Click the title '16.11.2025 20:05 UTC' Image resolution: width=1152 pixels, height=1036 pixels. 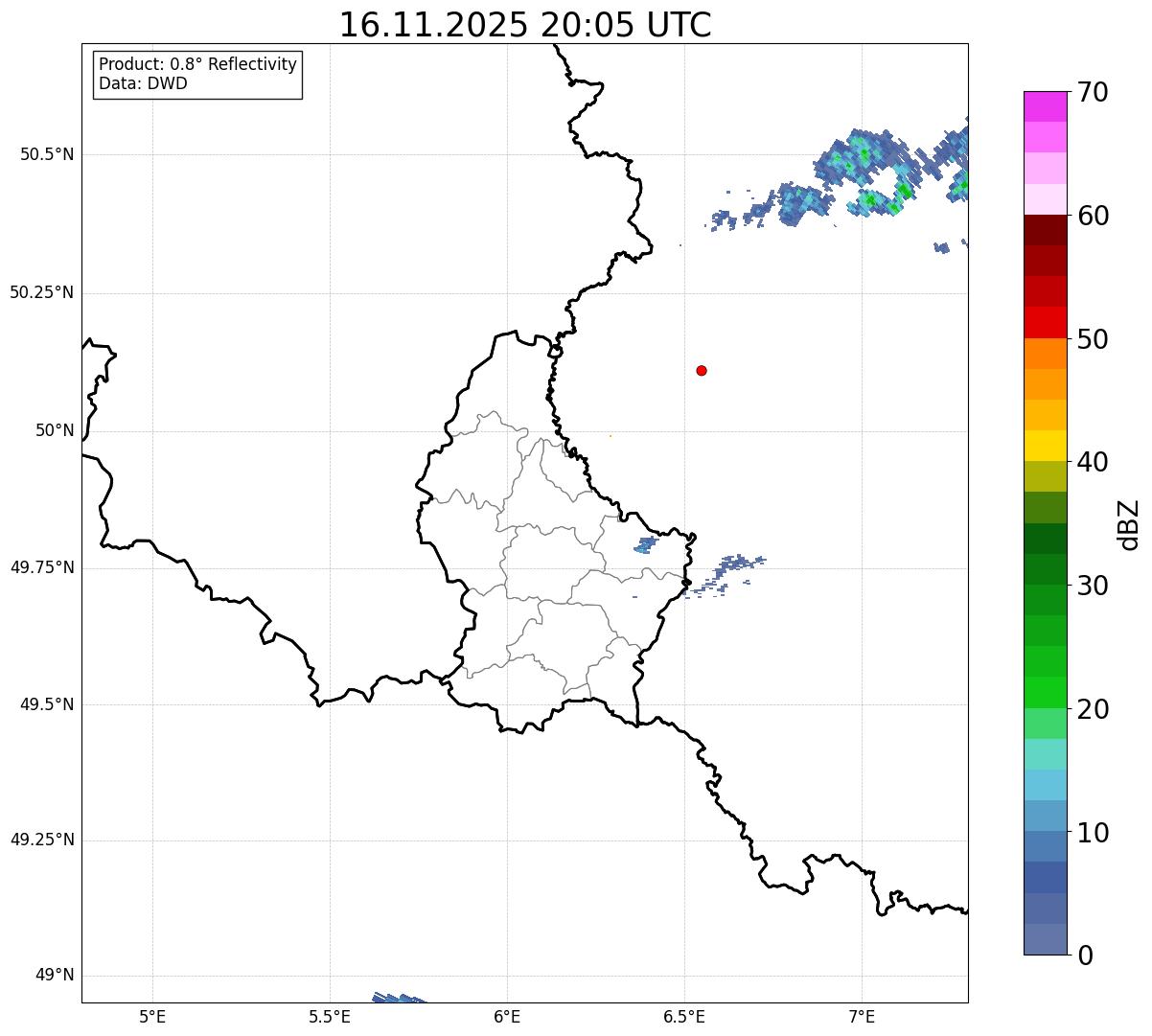525,25
